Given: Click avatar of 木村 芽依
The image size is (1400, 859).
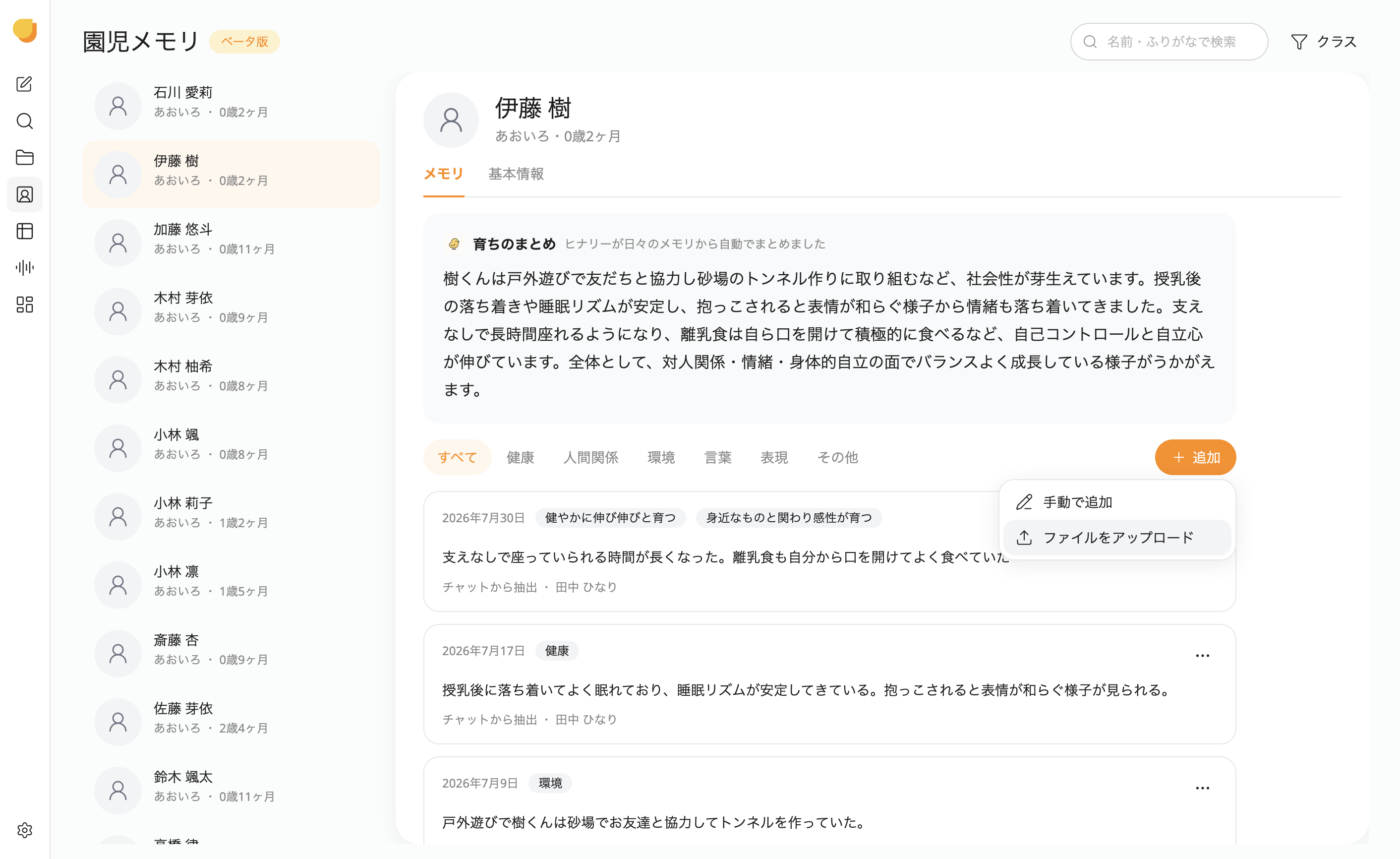Looking at the screenshot, I should point(117,311).
